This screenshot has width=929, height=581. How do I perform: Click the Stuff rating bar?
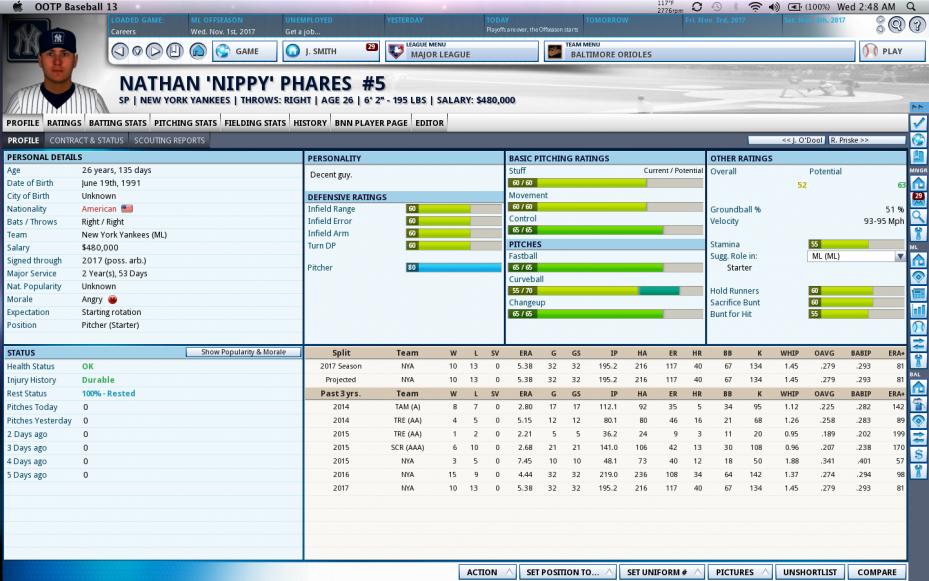coord(606,183)
